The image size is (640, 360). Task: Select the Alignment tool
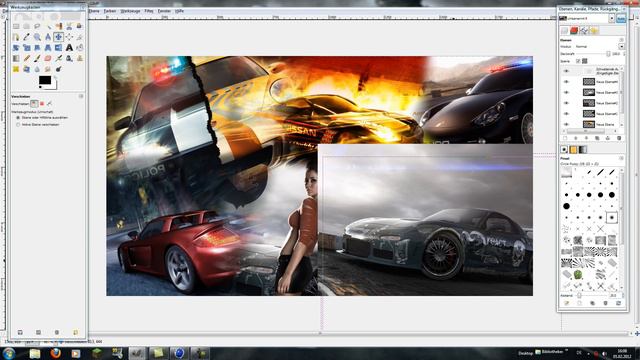tap(69, 37)
